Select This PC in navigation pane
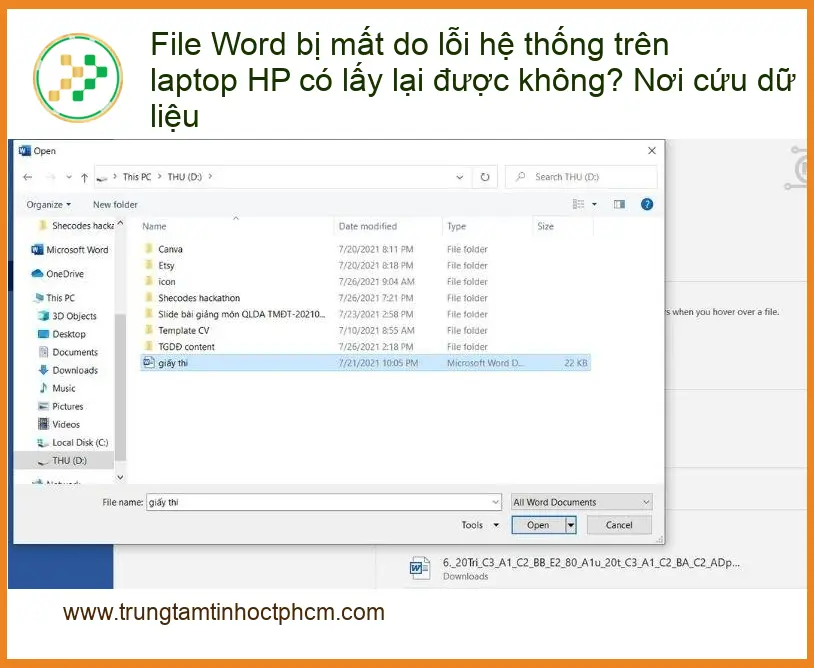 [x=55, y=298]
